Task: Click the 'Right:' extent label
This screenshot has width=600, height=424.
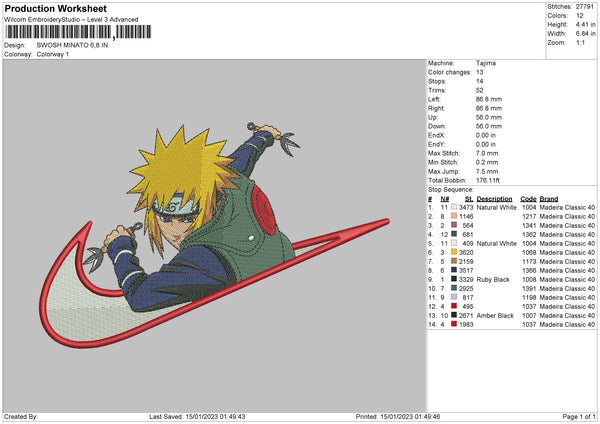Action: tap(436, 108)
